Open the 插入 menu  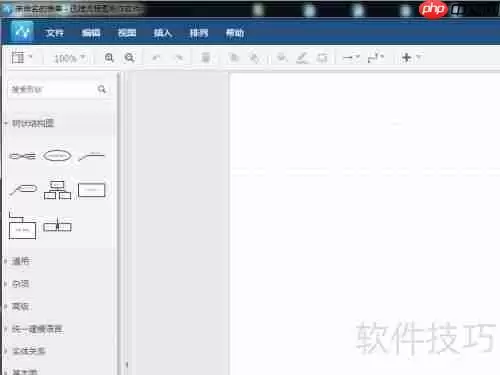(x=163, y=33)
